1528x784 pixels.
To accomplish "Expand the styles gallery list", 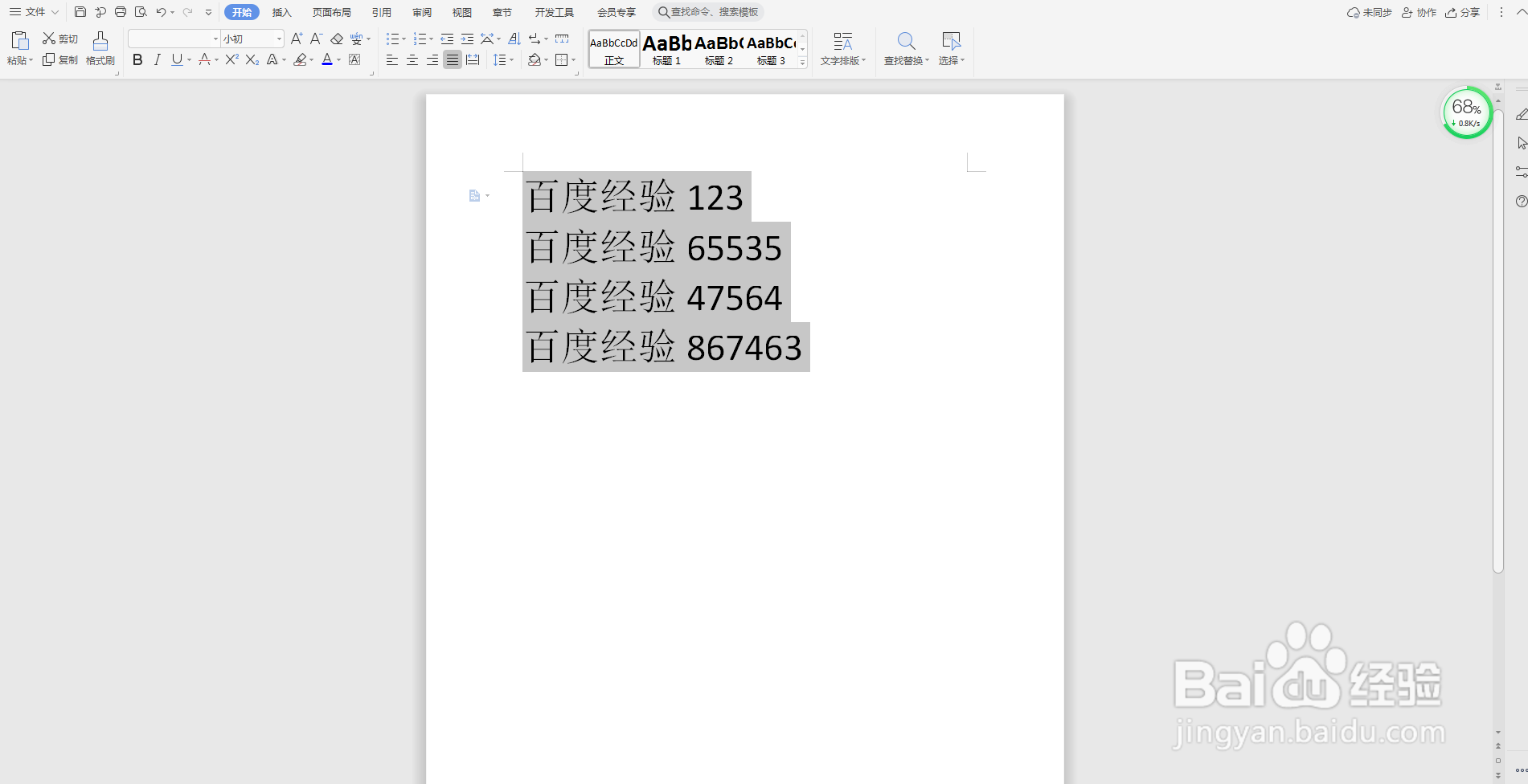I will (802, 62).
